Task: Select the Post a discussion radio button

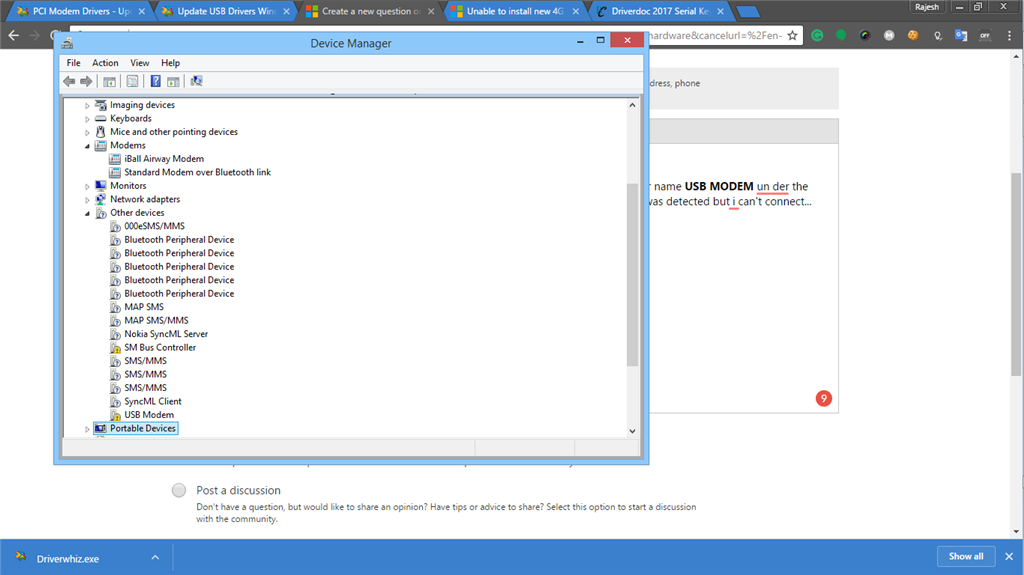Action: 178,490
